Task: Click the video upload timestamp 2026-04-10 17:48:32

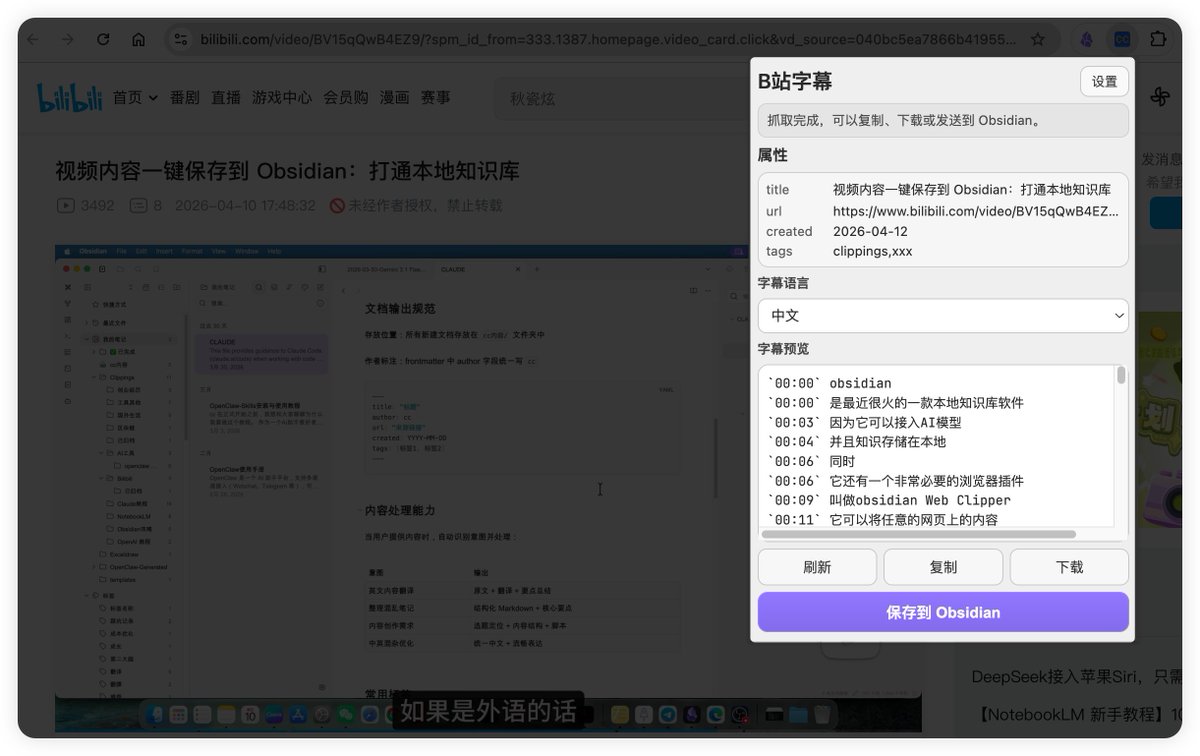Action: coord(245,206)
